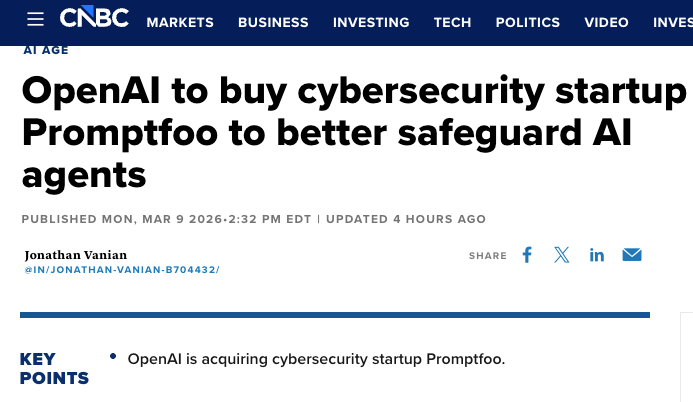Click the AI AGE category link
The width and height of the screenshot is (693, 402).
[x=46, y=50]
